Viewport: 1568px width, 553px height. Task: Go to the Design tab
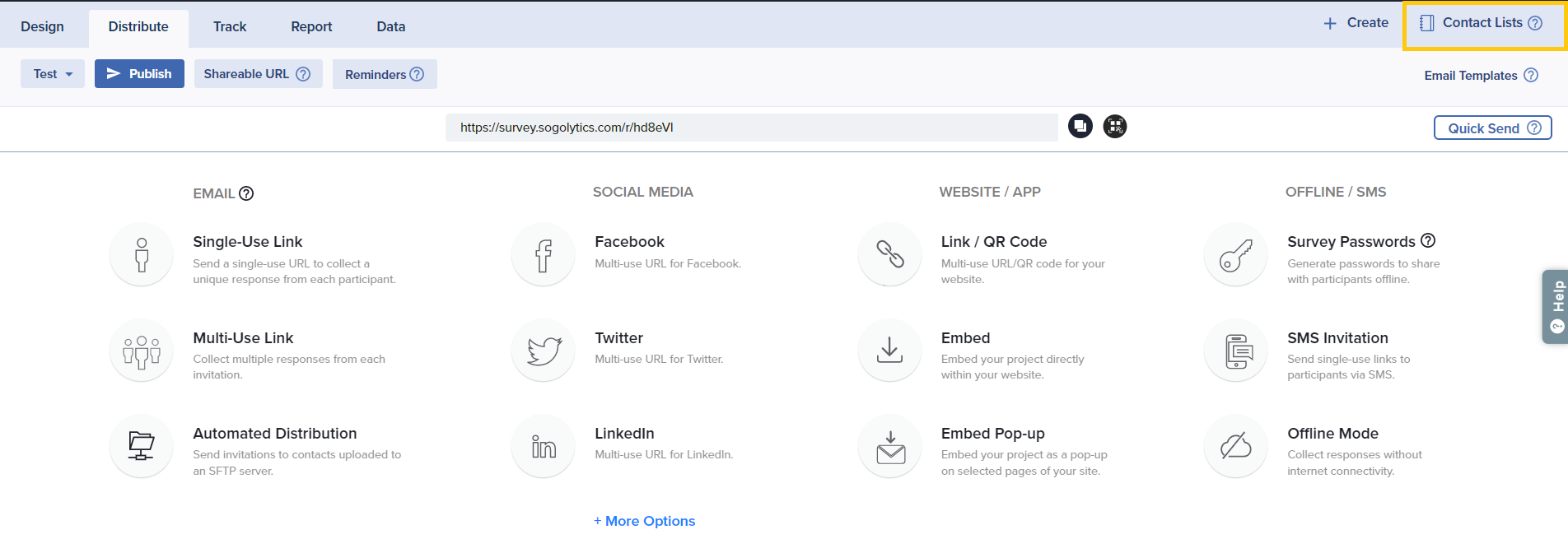[x=42, y=27]
